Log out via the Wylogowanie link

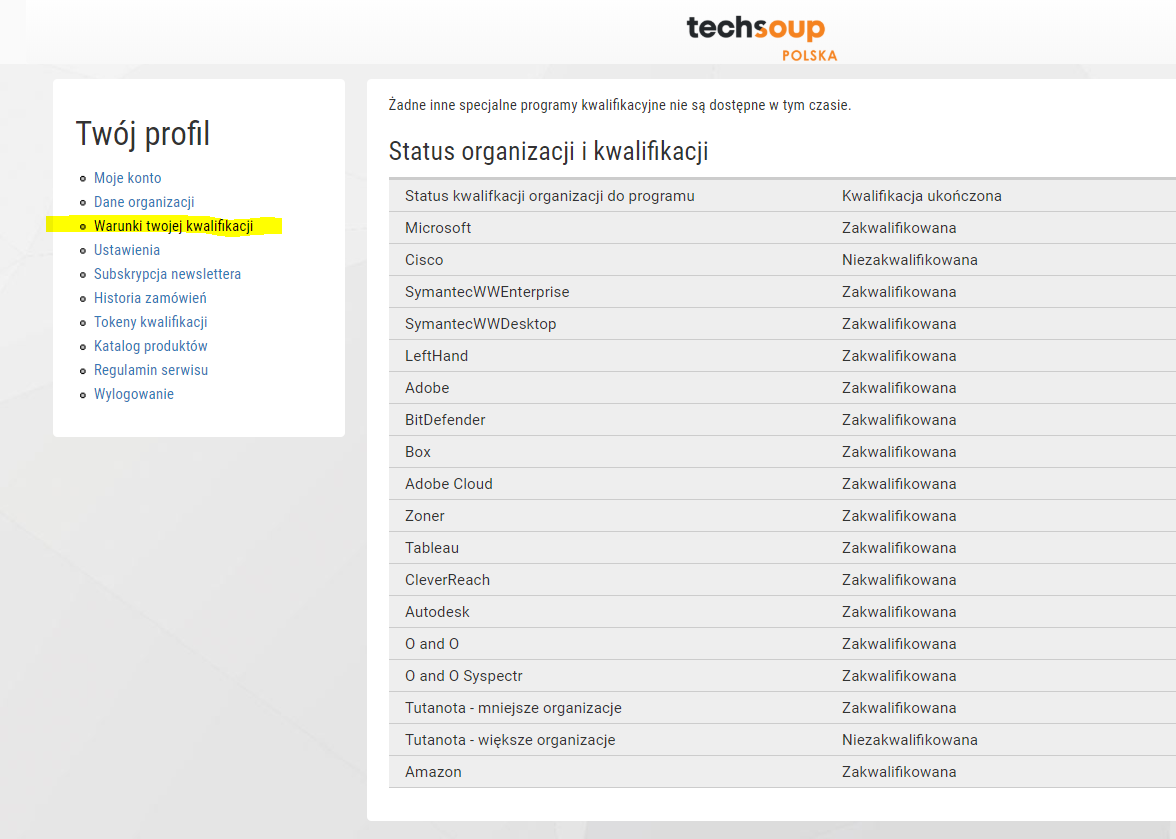pos(134,394)
